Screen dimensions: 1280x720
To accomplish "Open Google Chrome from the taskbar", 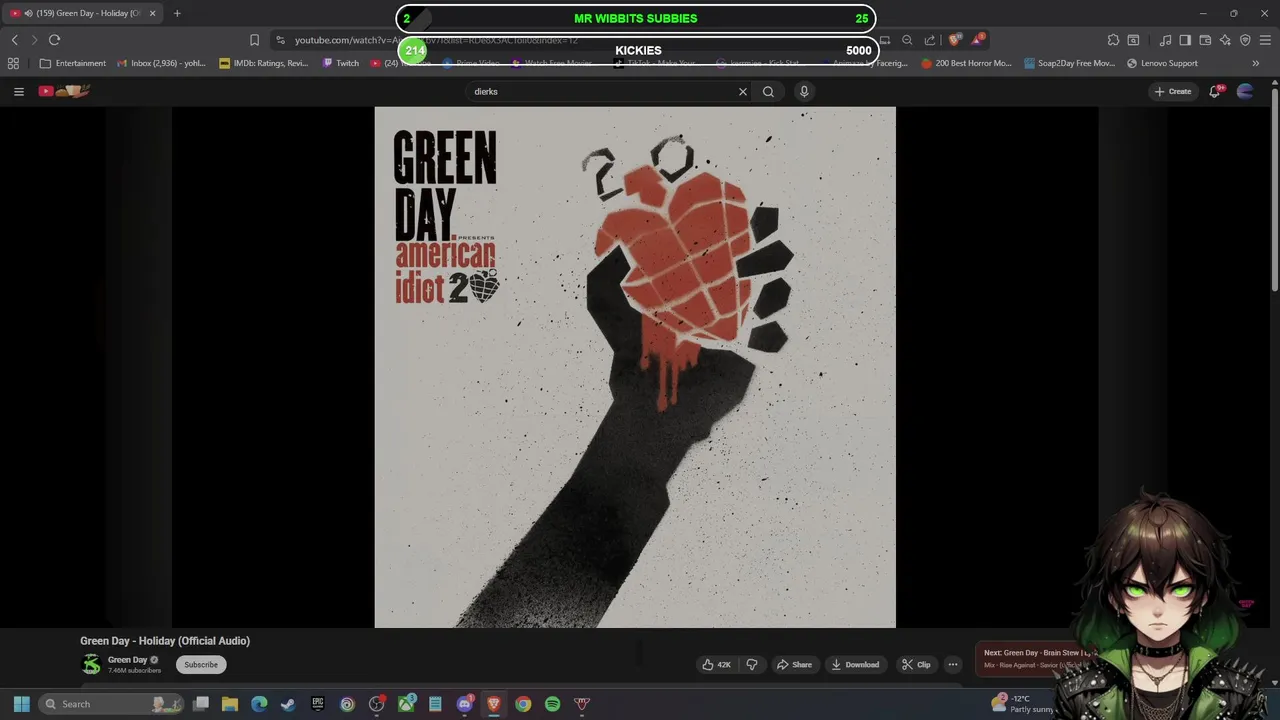I will coord(523,704).
